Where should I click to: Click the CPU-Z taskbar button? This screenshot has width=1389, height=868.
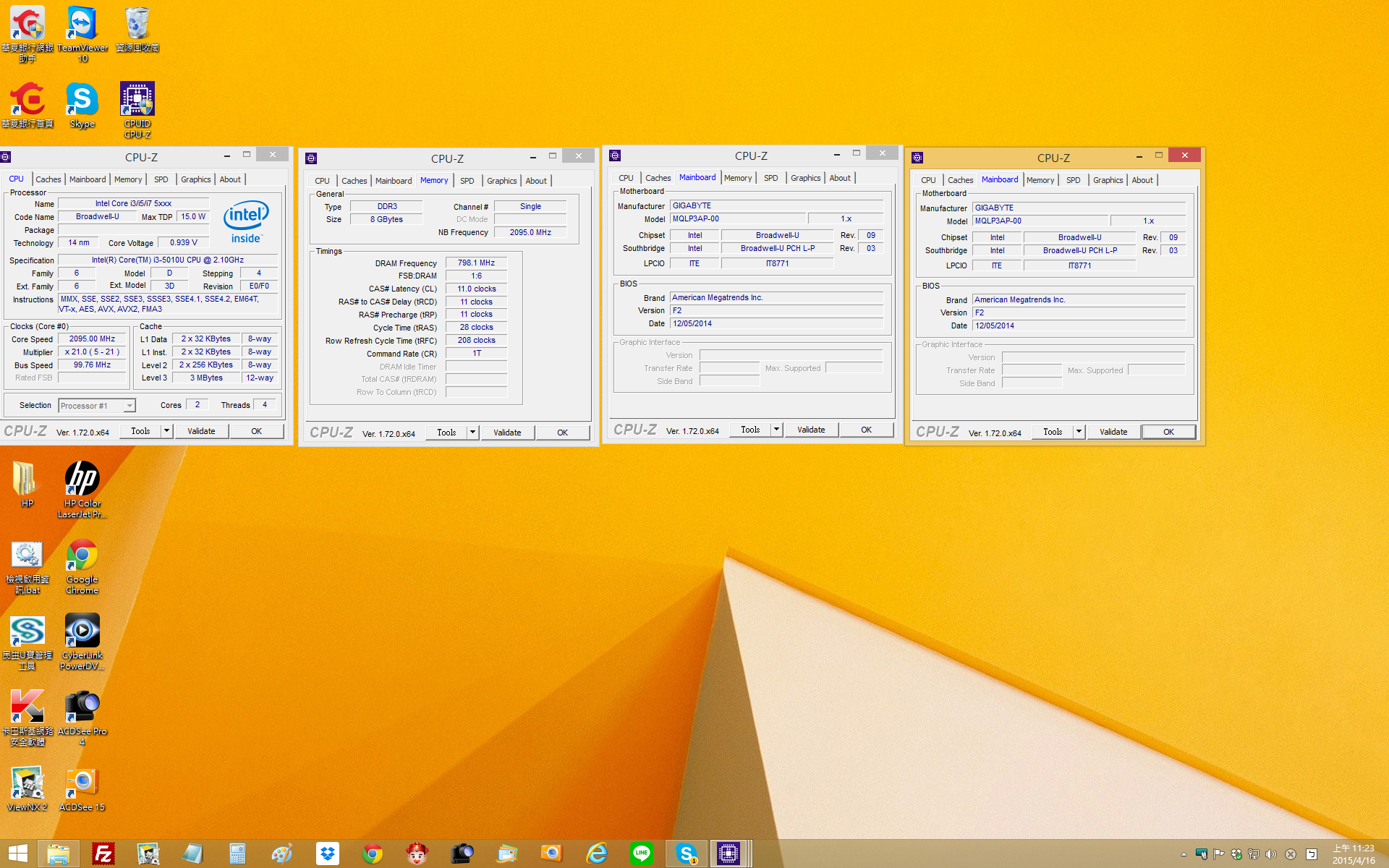(x=729, y=854)
